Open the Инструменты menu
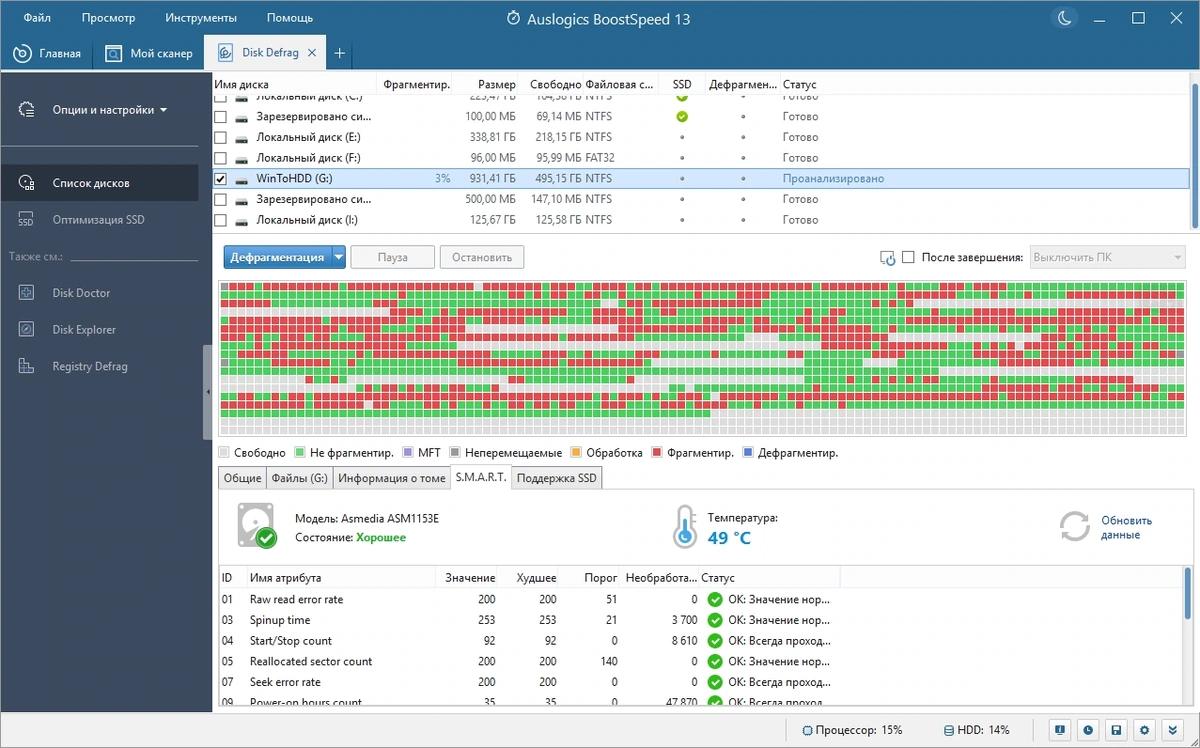The height and width of the screenshot is (748, 1200). (202, 18)
